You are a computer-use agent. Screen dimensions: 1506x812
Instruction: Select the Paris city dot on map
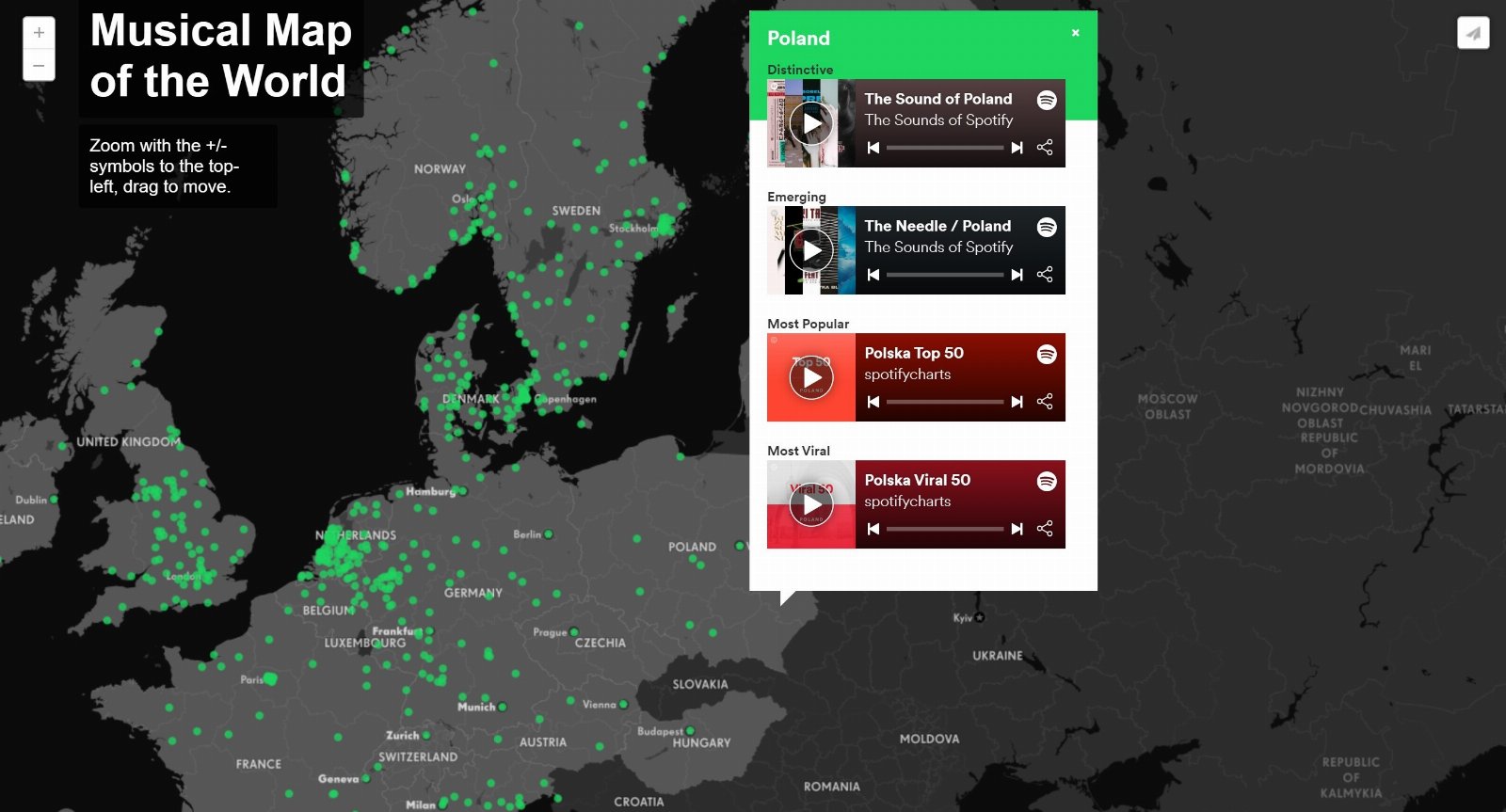pyautogui.click(x=271, y=678)
